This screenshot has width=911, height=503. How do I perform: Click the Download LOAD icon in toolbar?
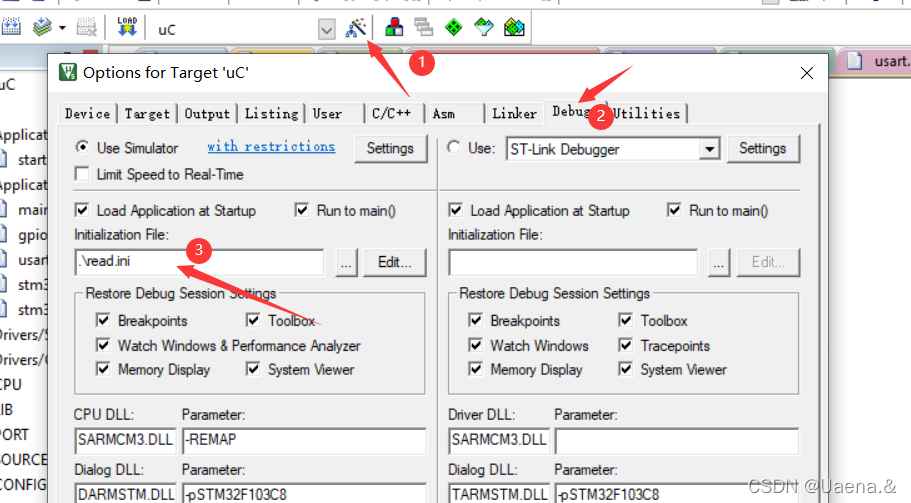(127, 27)
